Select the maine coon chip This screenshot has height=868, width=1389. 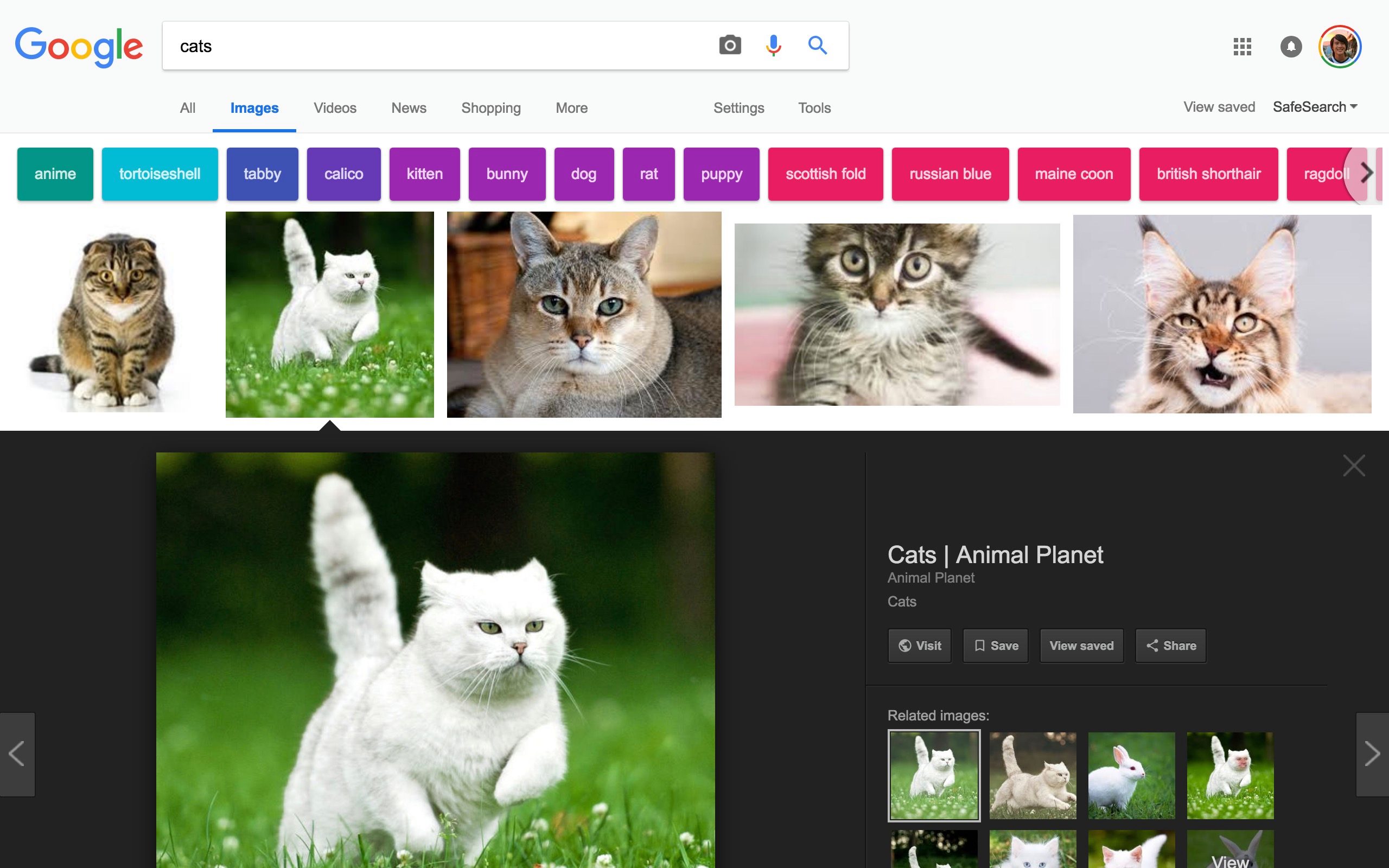[1074, 174]
